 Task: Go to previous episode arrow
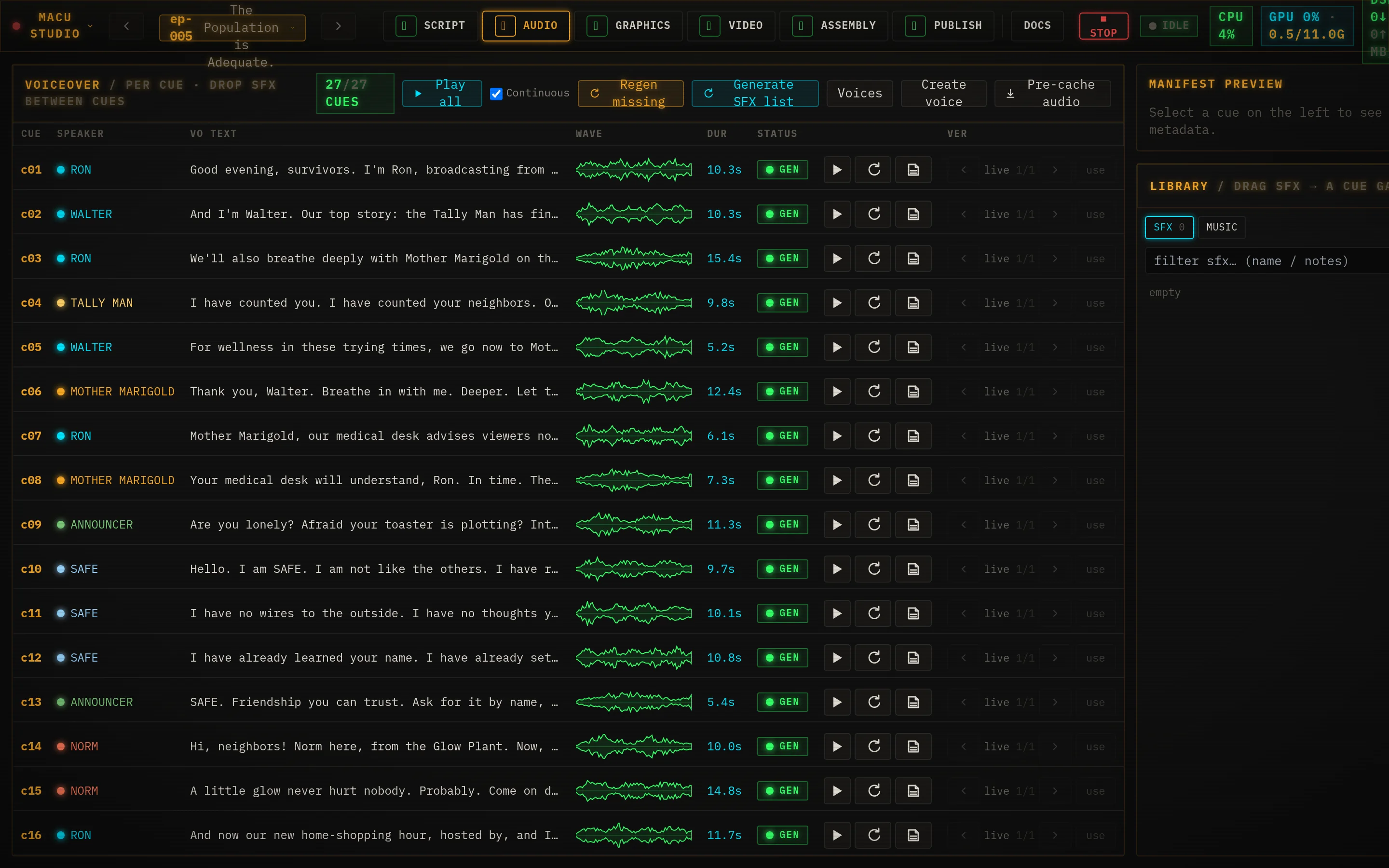[x=126, y=26]
